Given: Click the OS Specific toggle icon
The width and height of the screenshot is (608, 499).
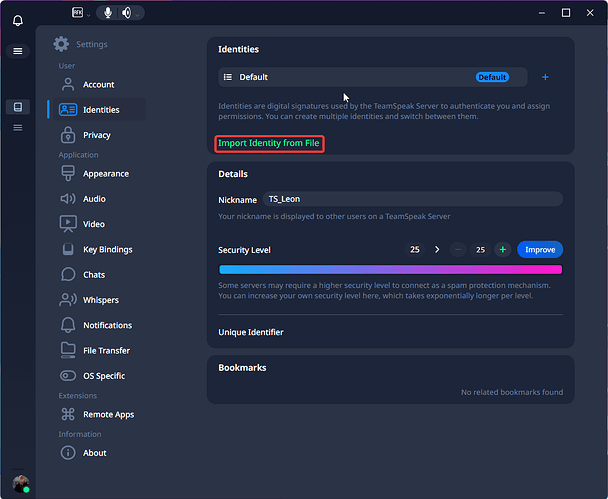Looking at the screenshot, I should [x=68, y=376].
